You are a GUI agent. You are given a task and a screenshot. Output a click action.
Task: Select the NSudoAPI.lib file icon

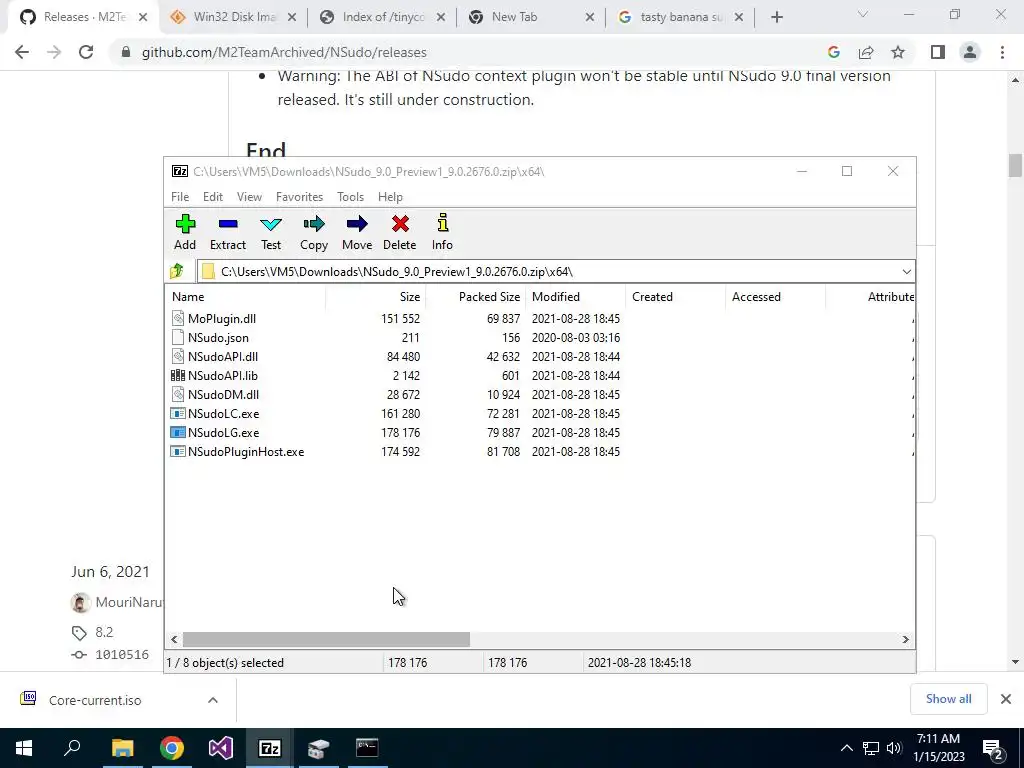point(178,376)
